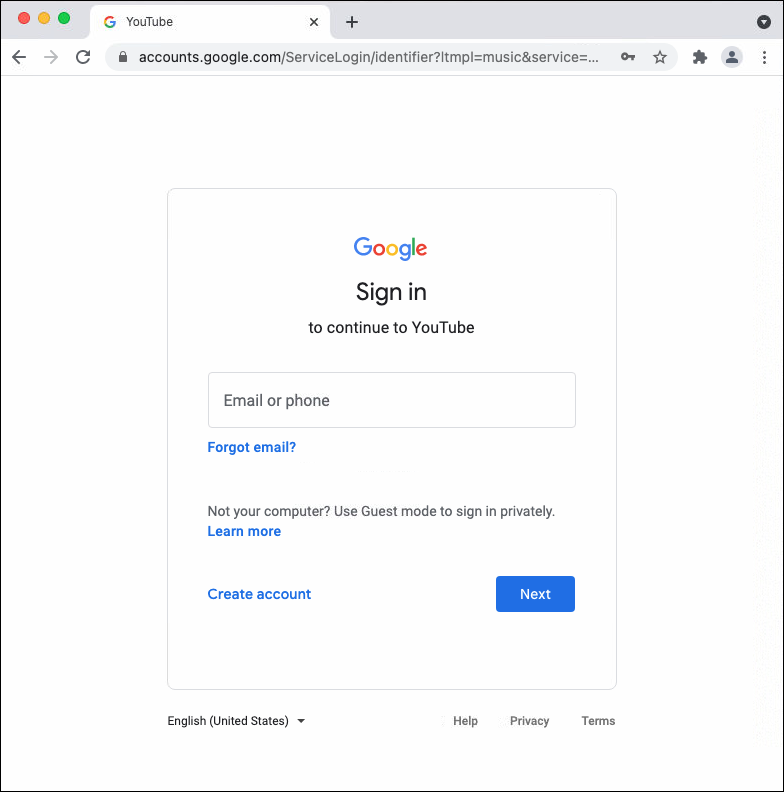Click the Create account link
Image resolution: width=784 pixels, height=792 pixels.
click(259, 594)
